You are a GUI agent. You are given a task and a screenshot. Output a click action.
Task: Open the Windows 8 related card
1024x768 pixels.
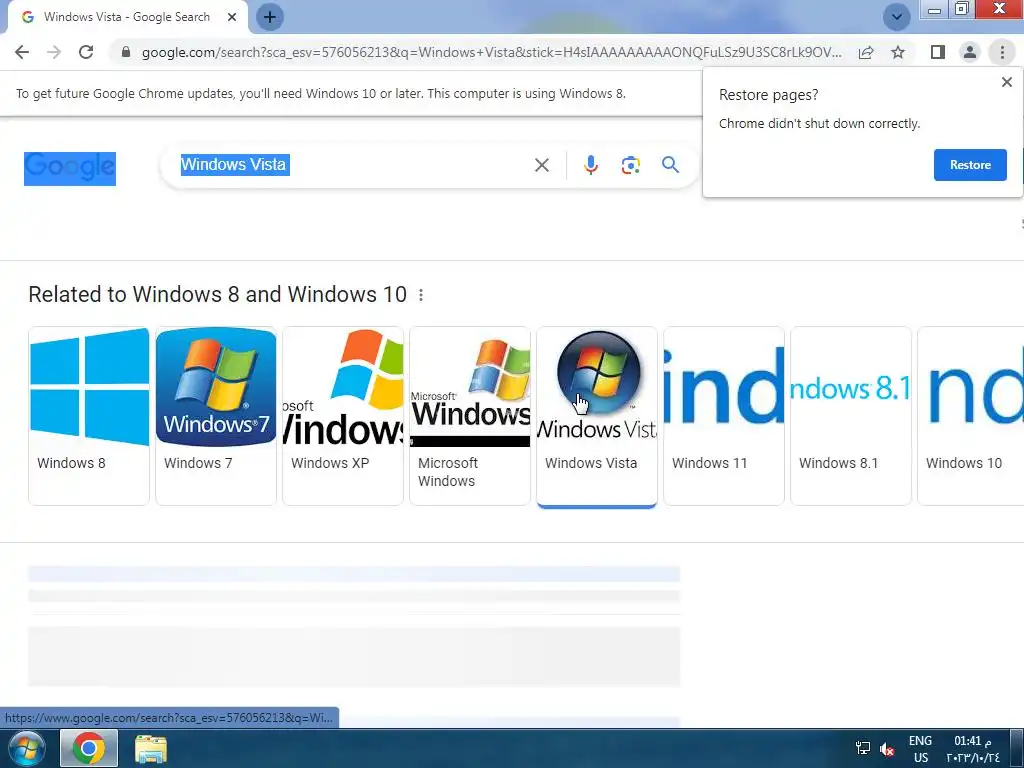[89, 416]
